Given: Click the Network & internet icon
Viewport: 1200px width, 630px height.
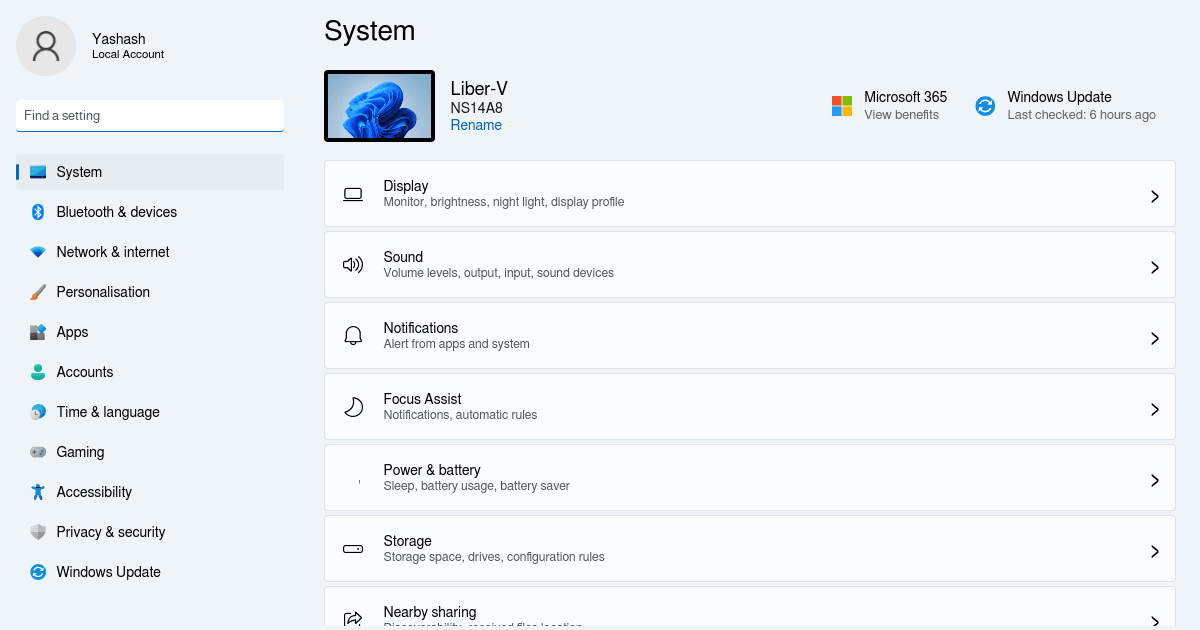Looking at the screenshot, I should click(x=37, y=252).
